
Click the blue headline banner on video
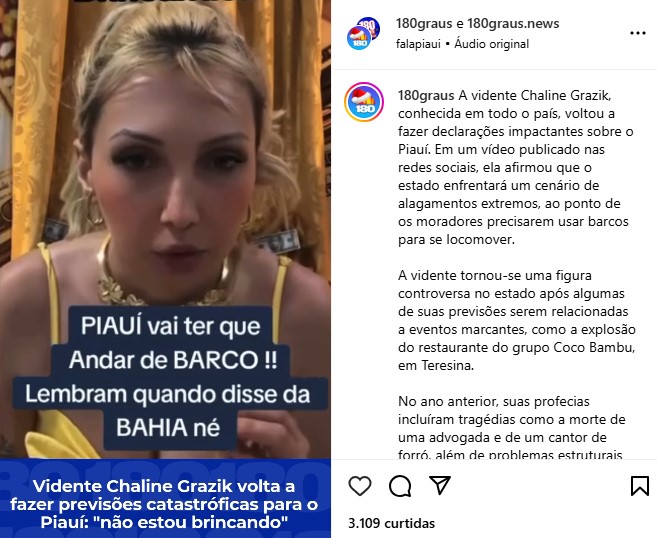(x=165, y=499)
